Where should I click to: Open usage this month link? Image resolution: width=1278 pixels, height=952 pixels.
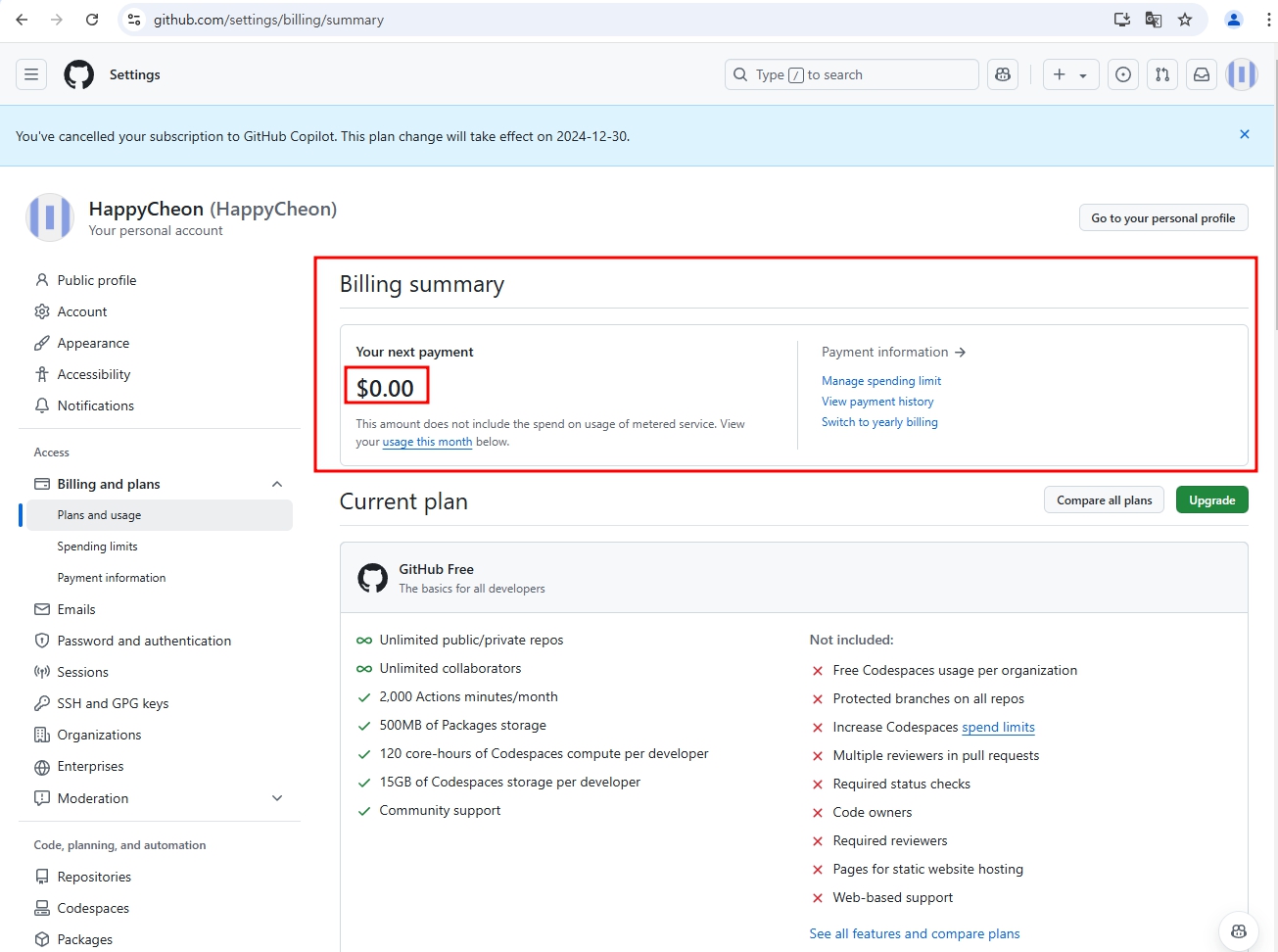427,442
